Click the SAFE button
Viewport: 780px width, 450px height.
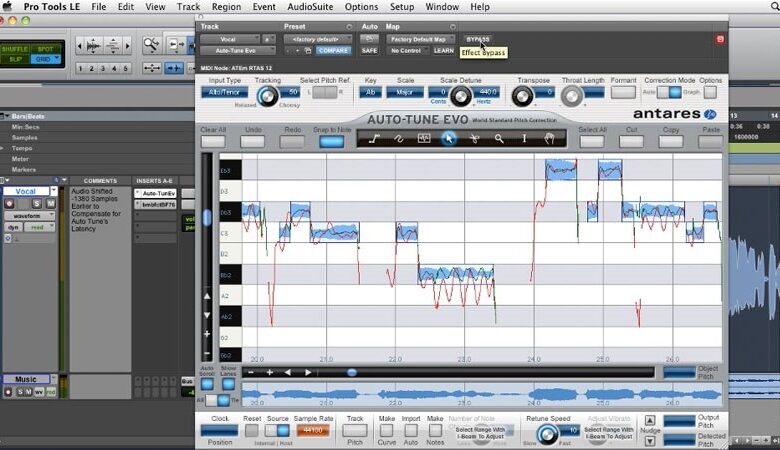[369, 51]
